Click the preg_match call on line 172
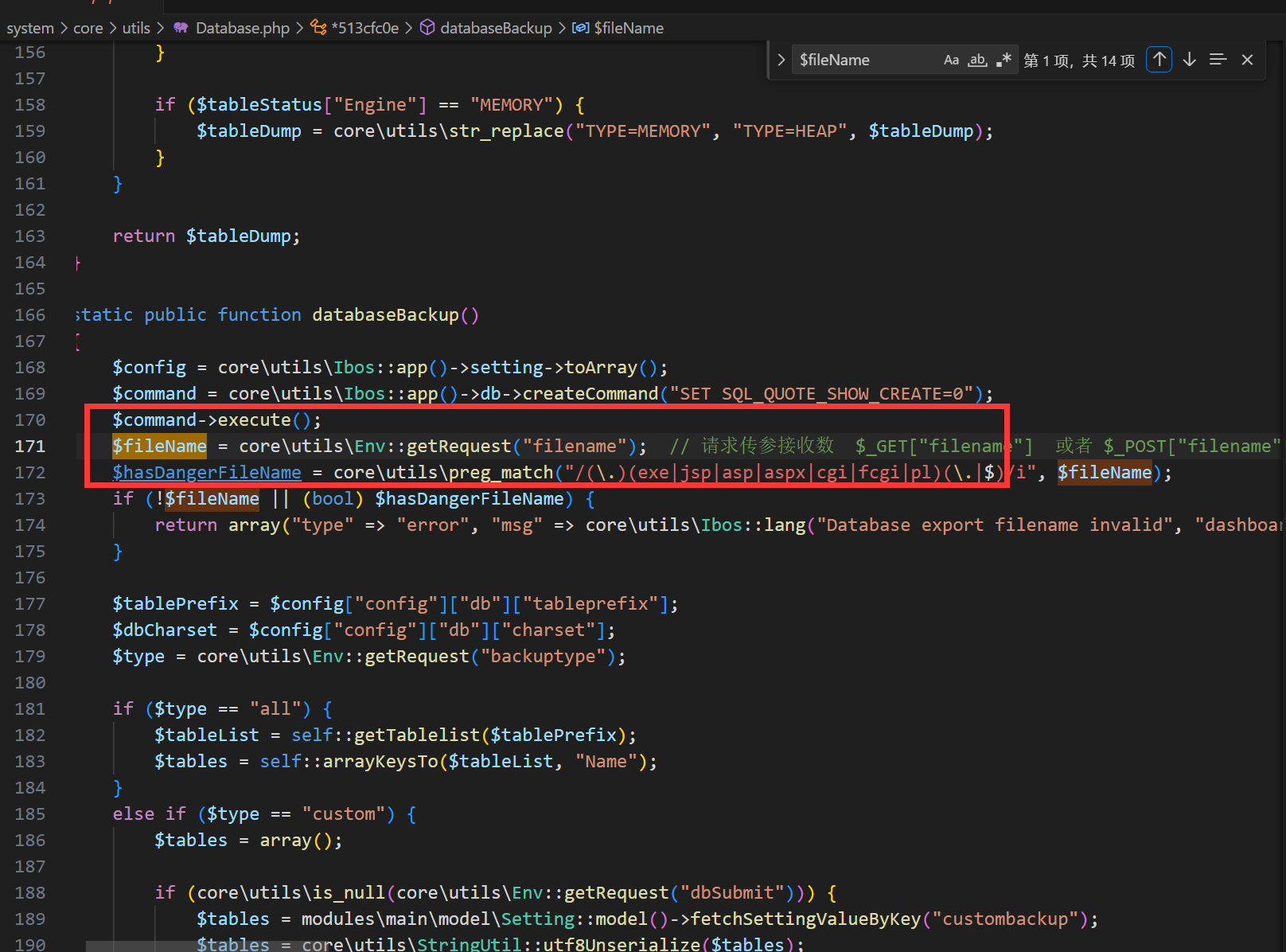Viewport: 1286px width, 952px height. [x=501, y=473]
